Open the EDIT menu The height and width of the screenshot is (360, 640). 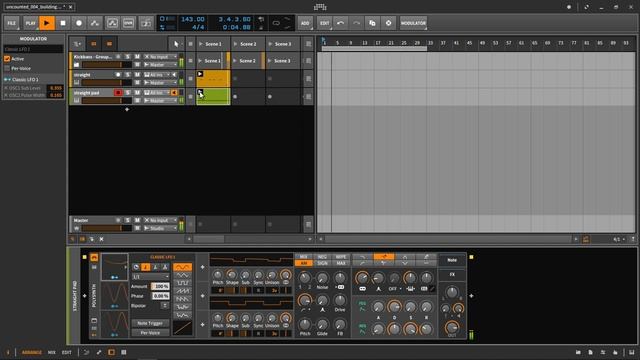click(324, 23)
